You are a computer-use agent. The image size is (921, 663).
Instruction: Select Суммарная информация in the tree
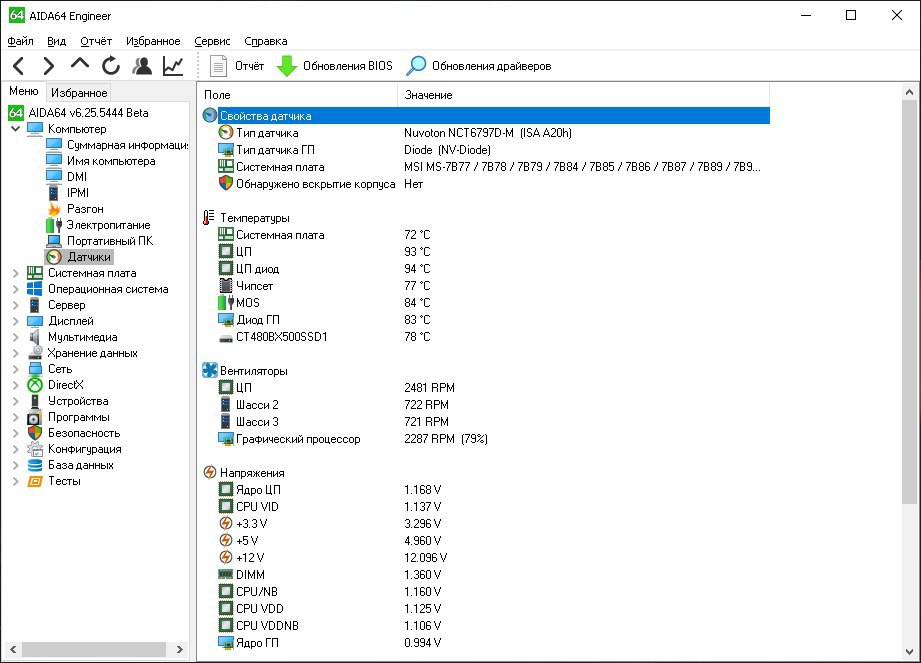[117, 144]
